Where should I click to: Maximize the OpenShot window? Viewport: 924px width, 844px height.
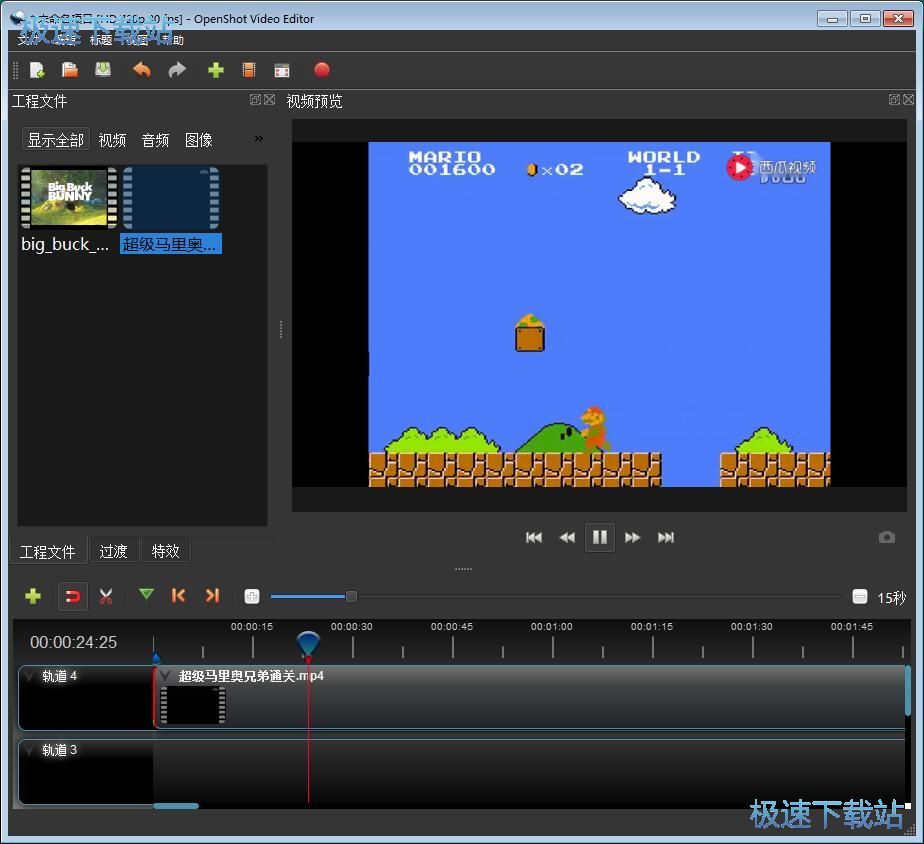[865, 19]
